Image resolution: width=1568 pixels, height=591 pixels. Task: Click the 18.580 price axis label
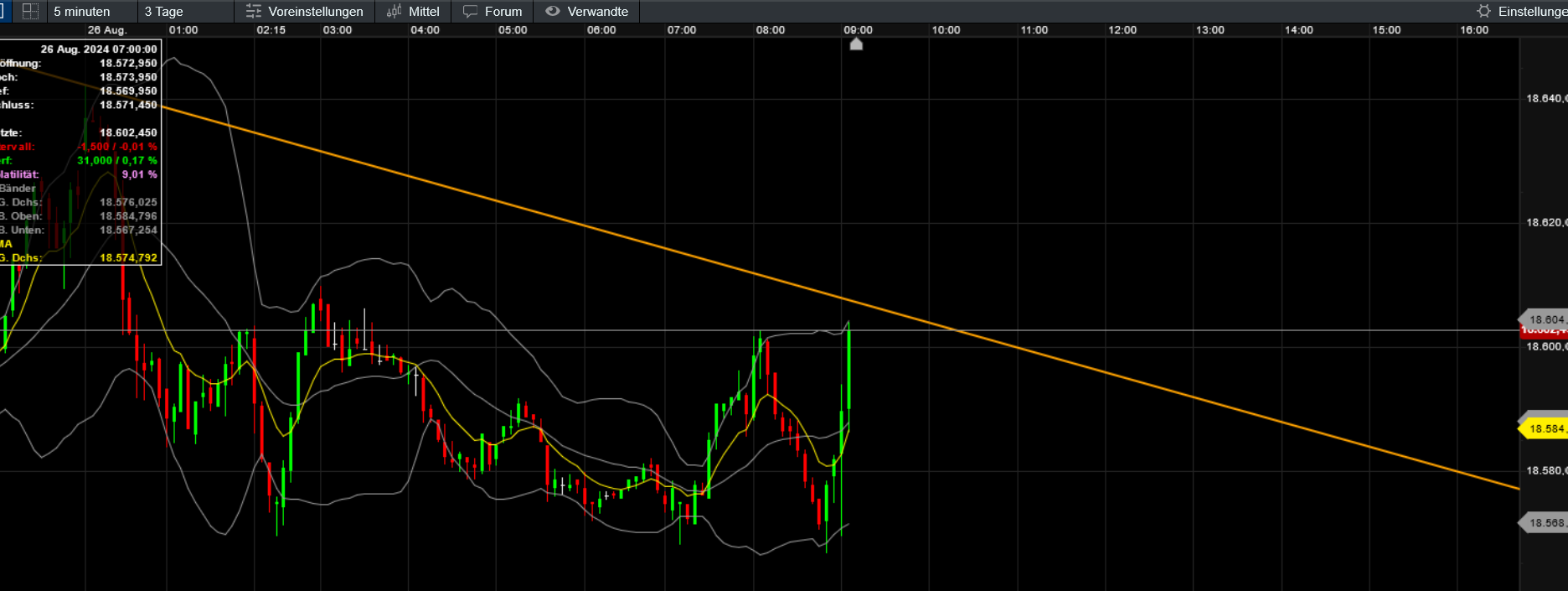1545,470
